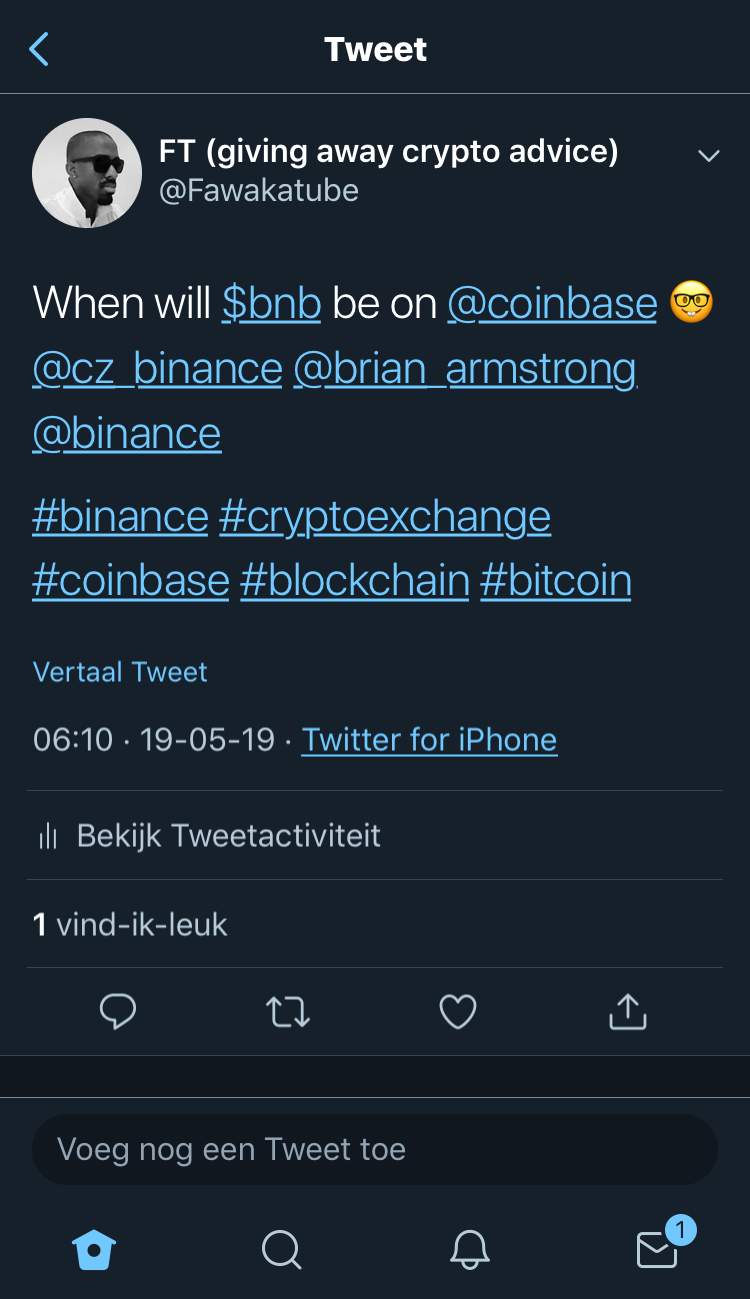Open the Fawakatube profile picture
The width and height of the screenshot is (750, 1299).
[87, 173]
